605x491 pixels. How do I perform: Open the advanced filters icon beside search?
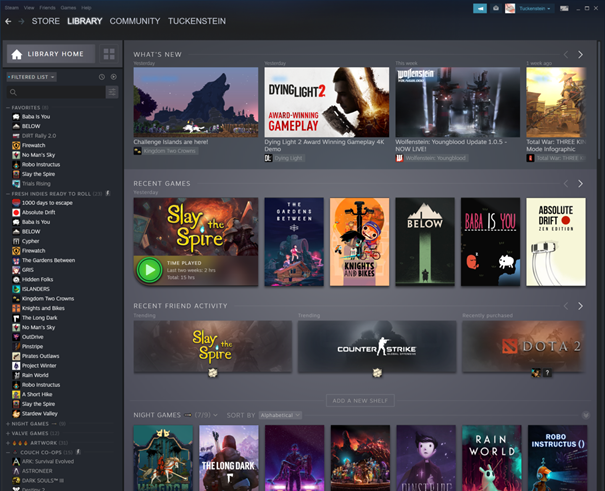click(112, 92)
